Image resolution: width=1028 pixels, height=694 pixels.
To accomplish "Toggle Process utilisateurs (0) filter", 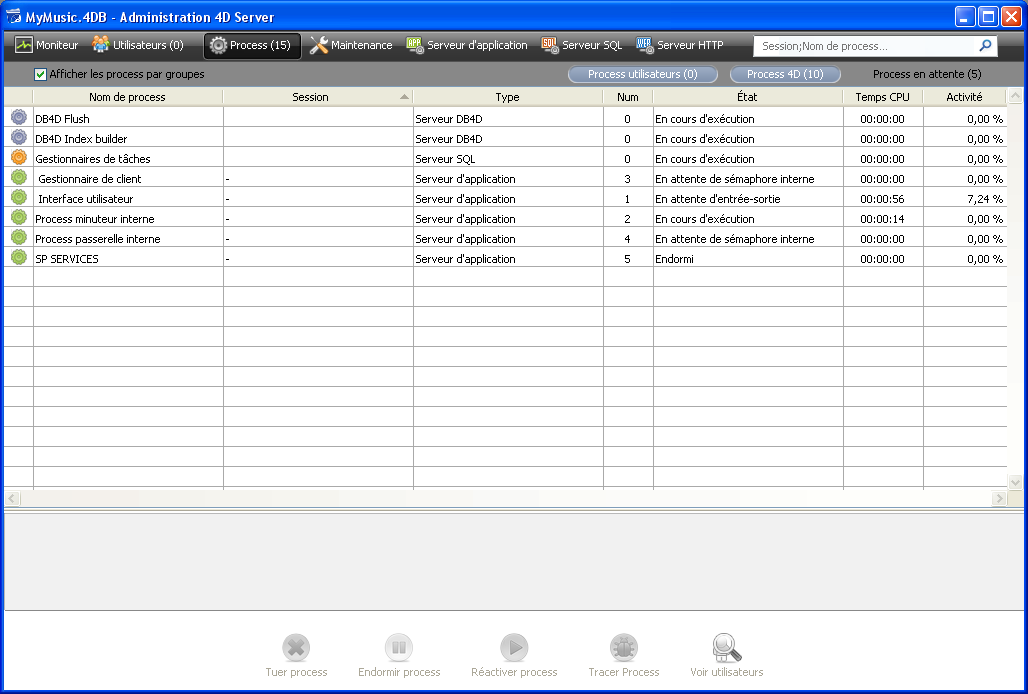I will [642, 74].
